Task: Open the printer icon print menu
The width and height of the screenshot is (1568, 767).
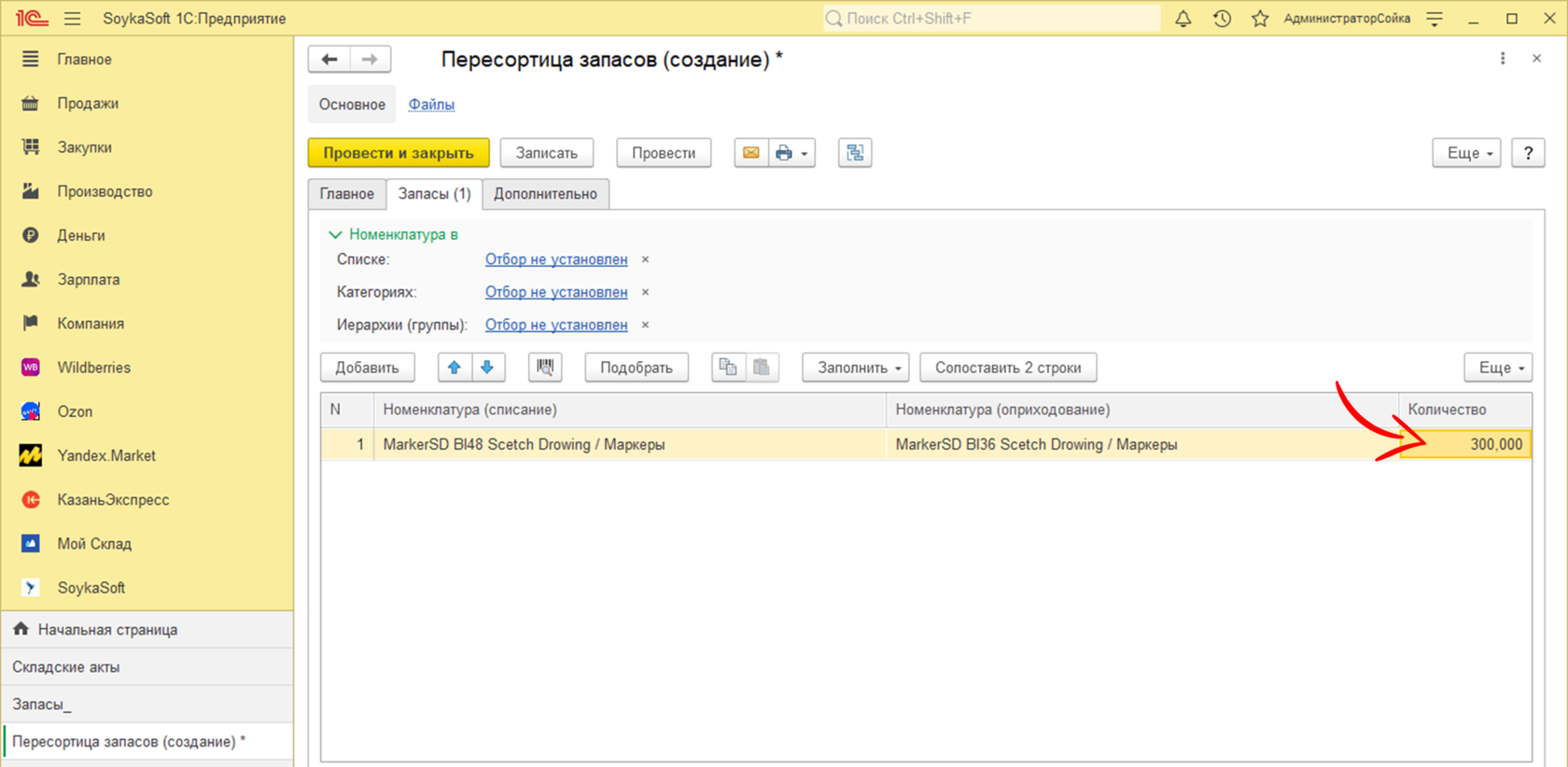Action: [791, 153]
